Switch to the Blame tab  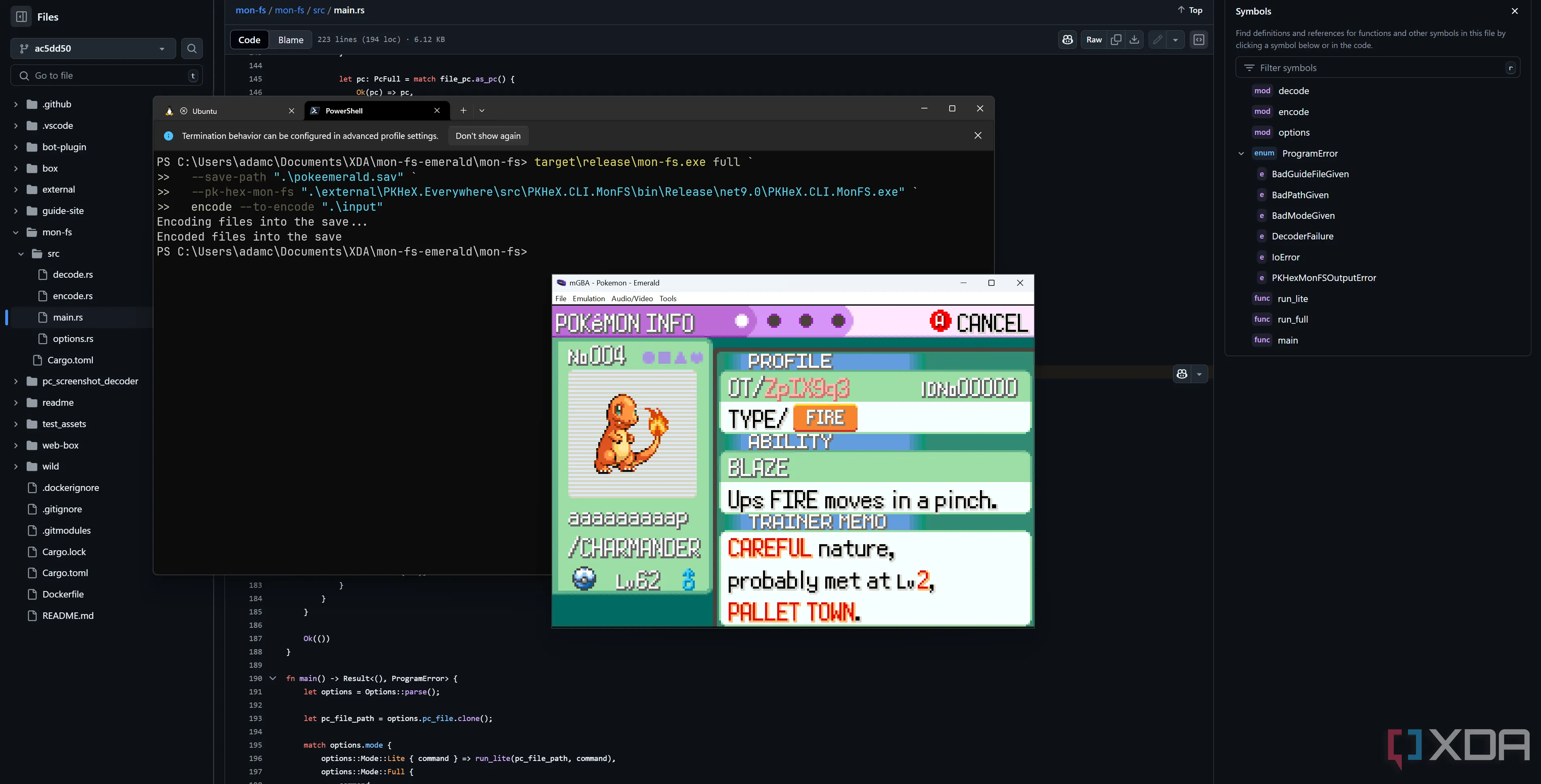click(290, 40)
